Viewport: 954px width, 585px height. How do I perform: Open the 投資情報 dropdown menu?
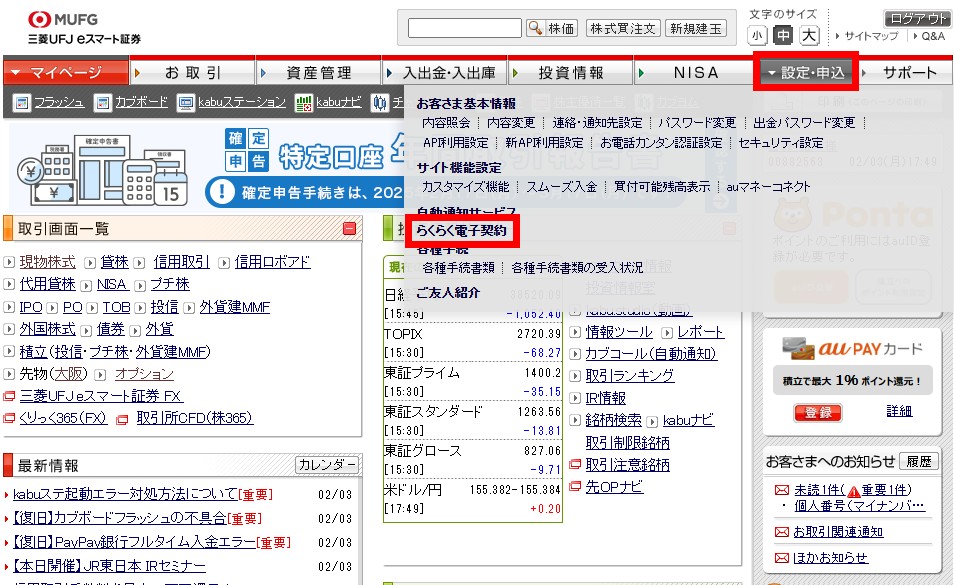[570, 72]
